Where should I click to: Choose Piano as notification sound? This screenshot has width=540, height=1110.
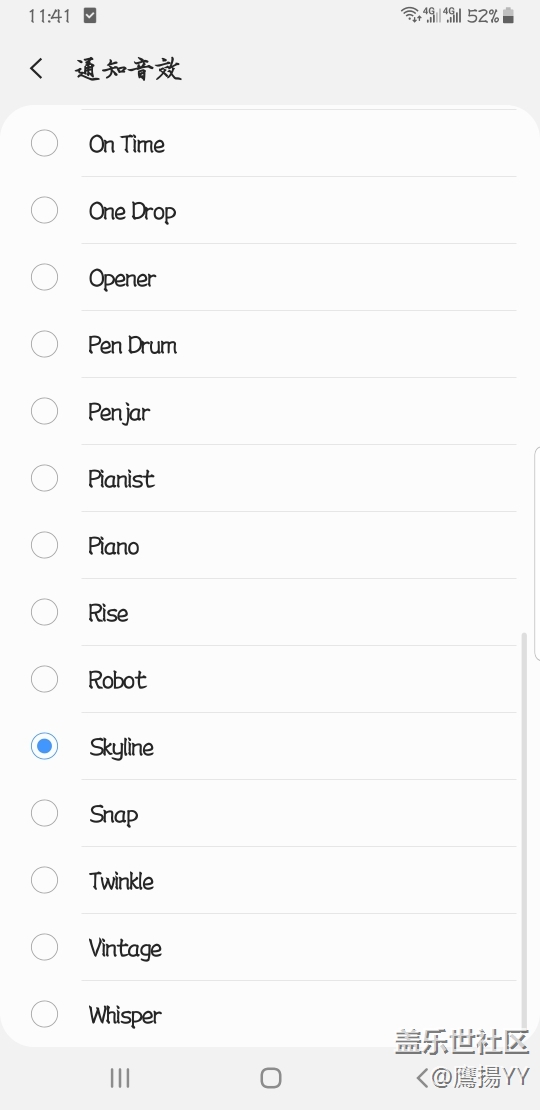pos(270,545)
